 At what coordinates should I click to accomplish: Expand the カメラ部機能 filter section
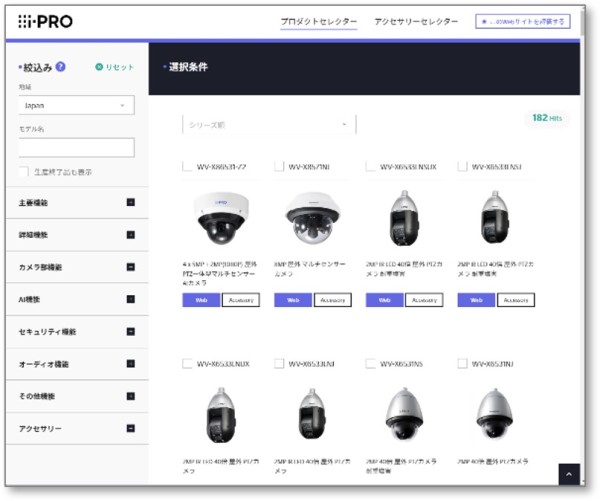point(131,267)
